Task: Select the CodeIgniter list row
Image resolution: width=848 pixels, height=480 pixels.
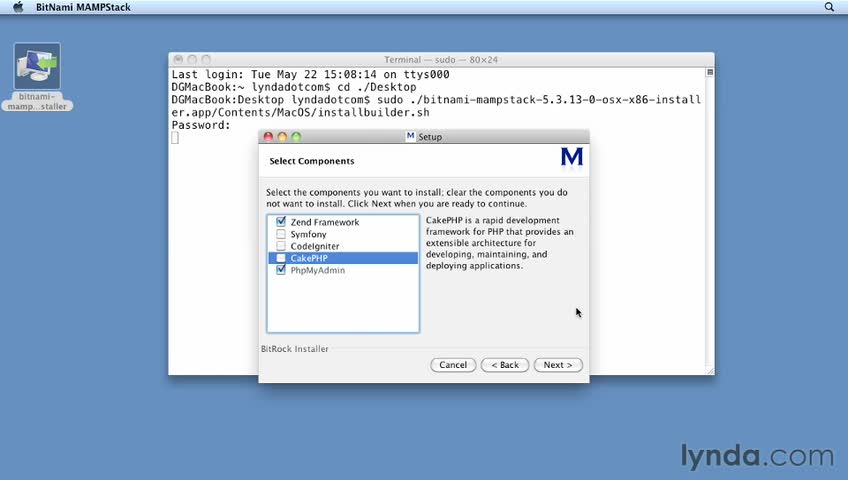Action: coord(343,246)
